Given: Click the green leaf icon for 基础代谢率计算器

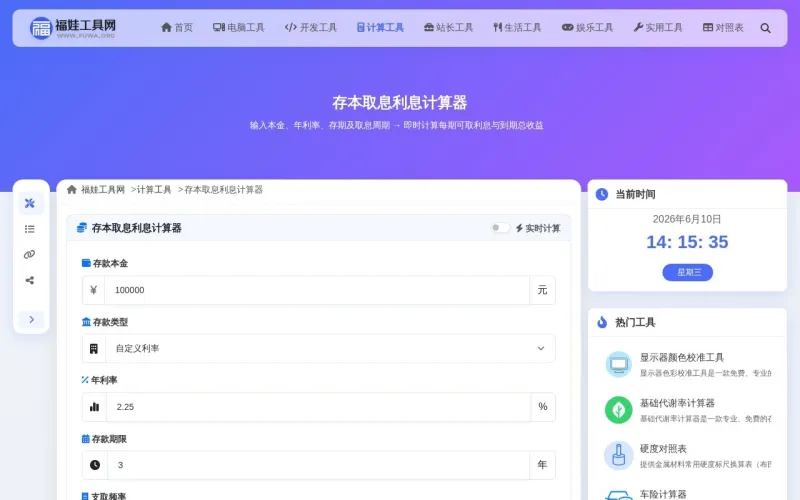Looking at the screenshot, I should [618, 410].
